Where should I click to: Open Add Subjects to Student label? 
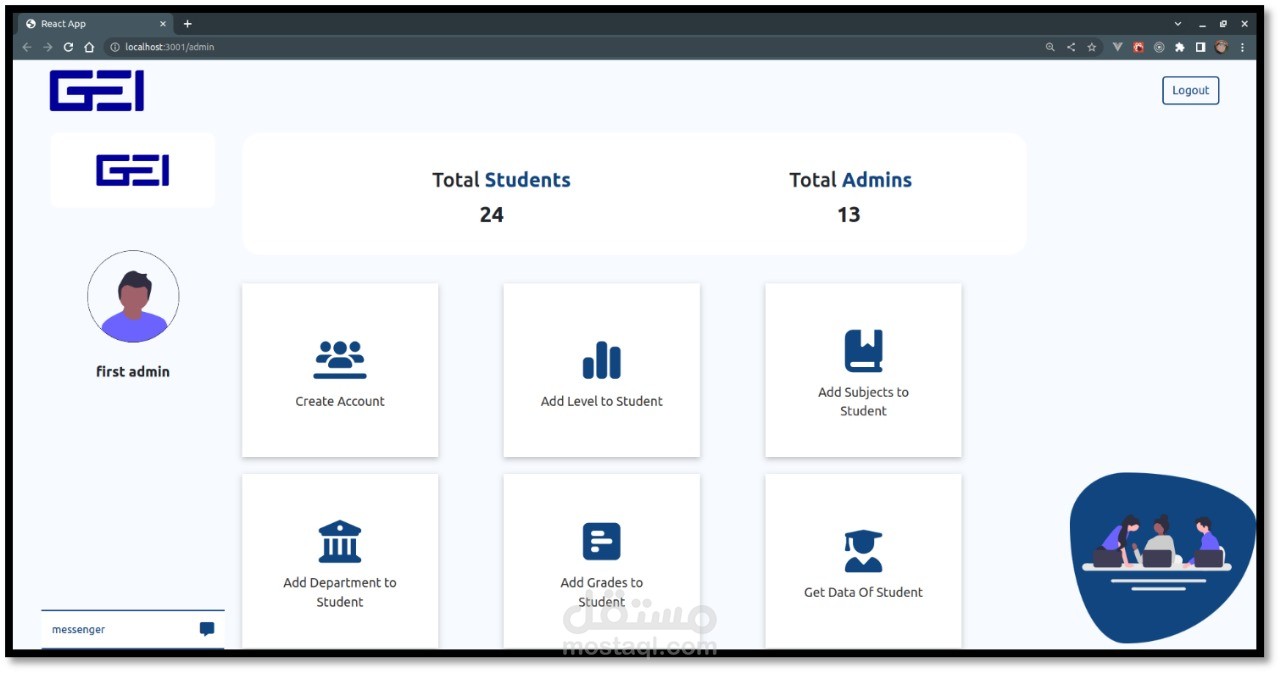[863, 401]
